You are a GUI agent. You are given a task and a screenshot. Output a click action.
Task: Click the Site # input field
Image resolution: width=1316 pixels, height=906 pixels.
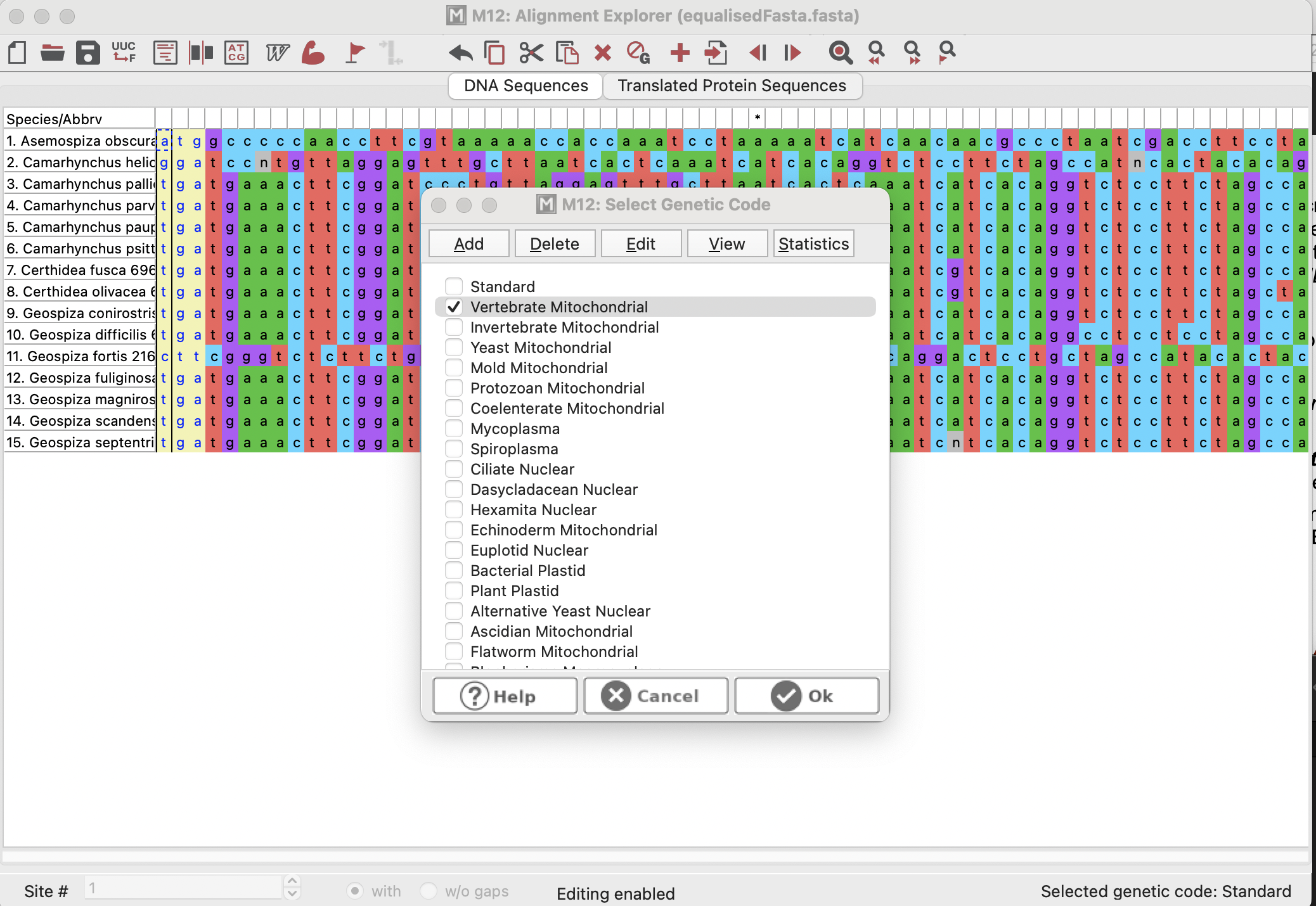coord(184,888)
